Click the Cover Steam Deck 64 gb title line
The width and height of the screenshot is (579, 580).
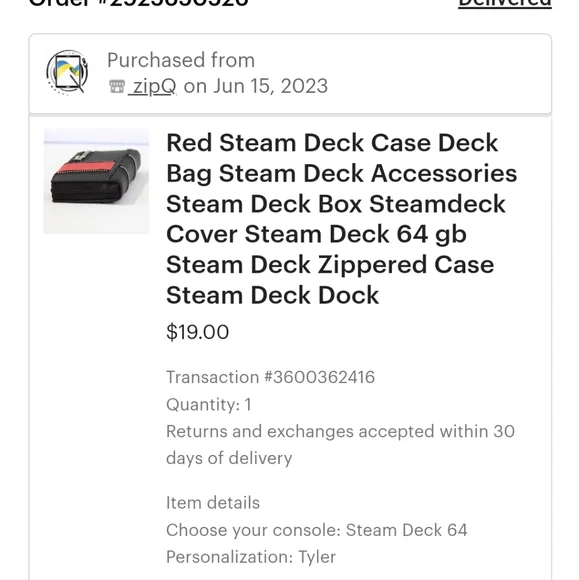pyautogui.click(x=316, y=235)
